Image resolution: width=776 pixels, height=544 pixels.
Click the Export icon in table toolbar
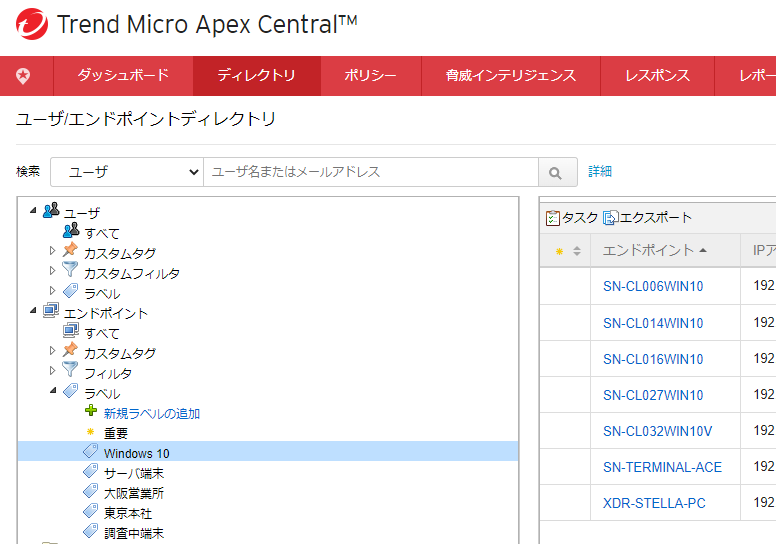610,218
